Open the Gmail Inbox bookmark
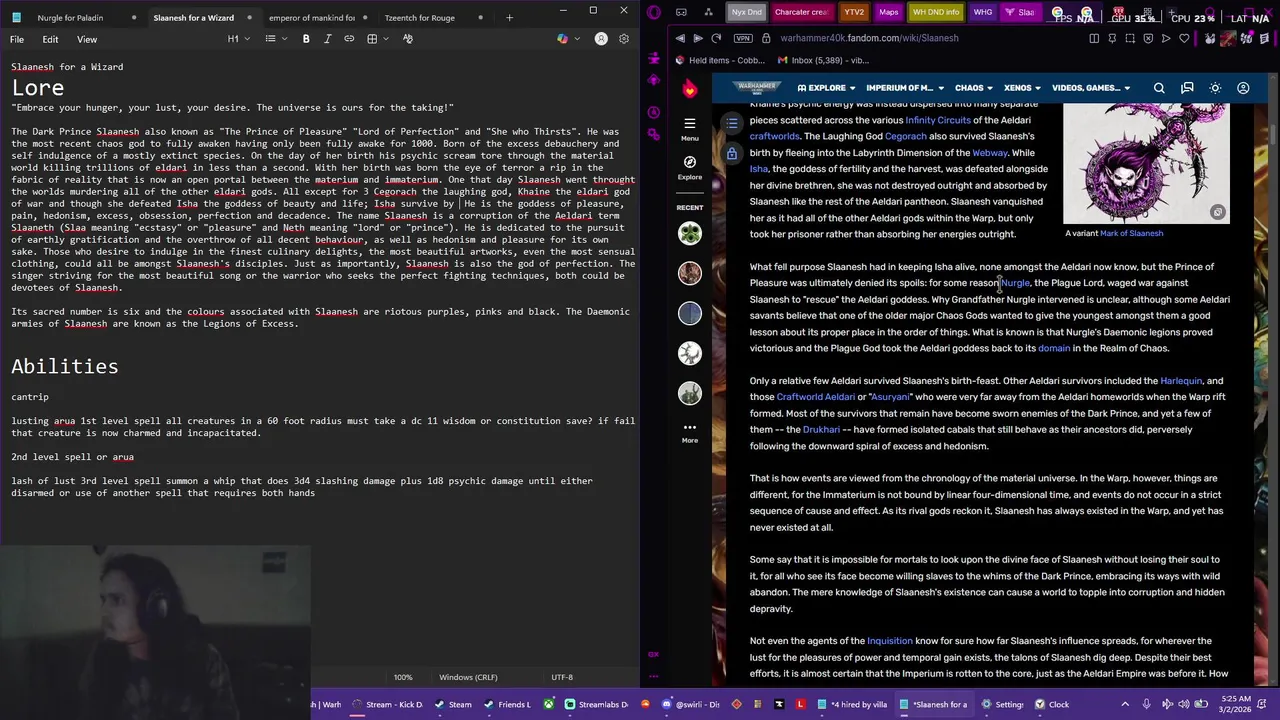The height and width of the screenshot is (720, 1280). [821, 60]
